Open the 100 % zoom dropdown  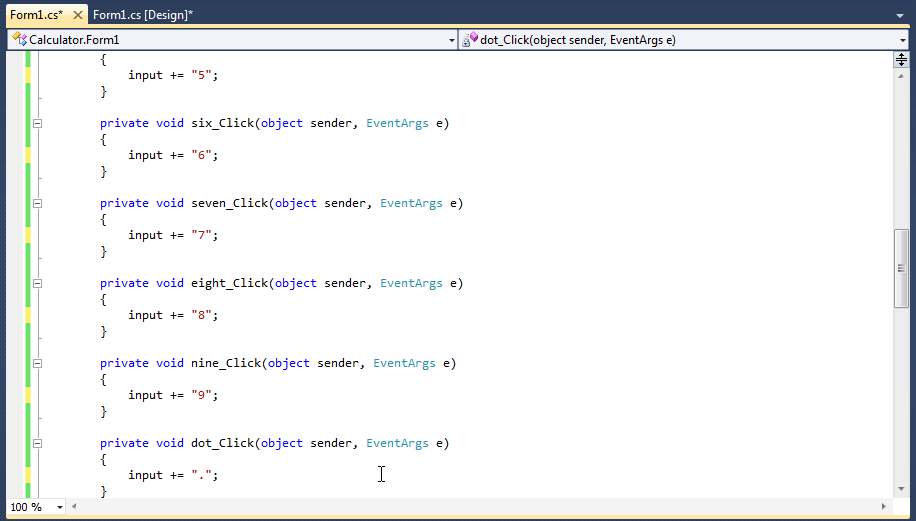coord(60,507)
